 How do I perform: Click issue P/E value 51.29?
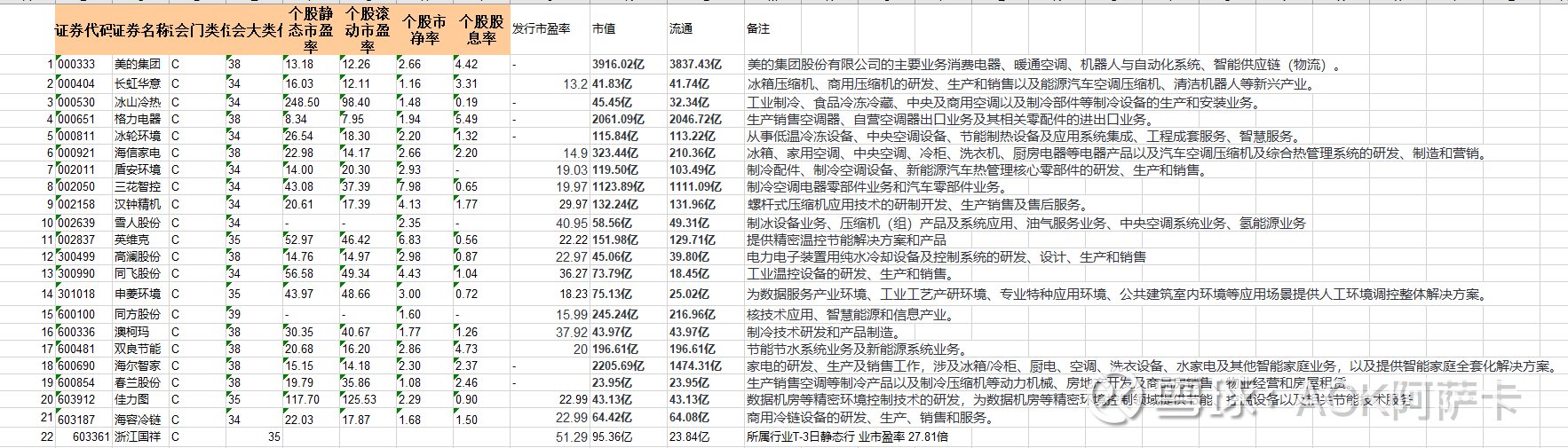click(572, 436)
